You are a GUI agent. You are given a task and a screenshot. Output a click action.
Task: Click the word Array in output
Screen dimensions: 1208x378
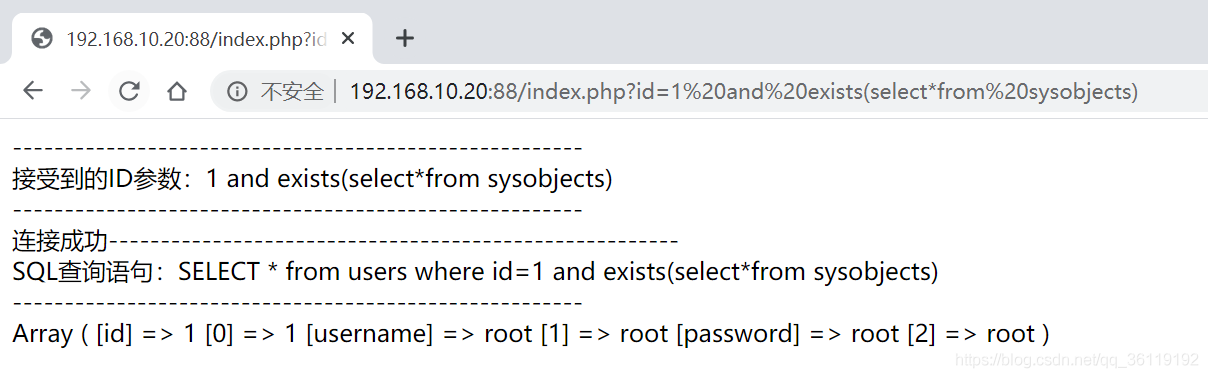(42, 334)
